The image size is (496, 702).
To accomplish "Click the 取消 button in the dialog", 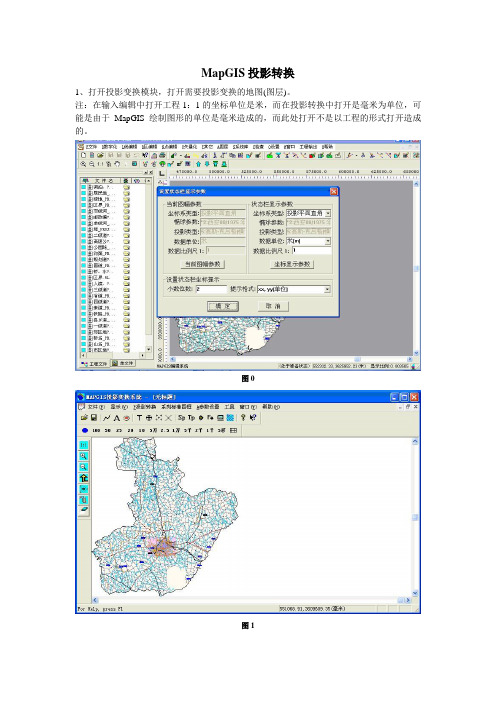I will click(274, 306).
